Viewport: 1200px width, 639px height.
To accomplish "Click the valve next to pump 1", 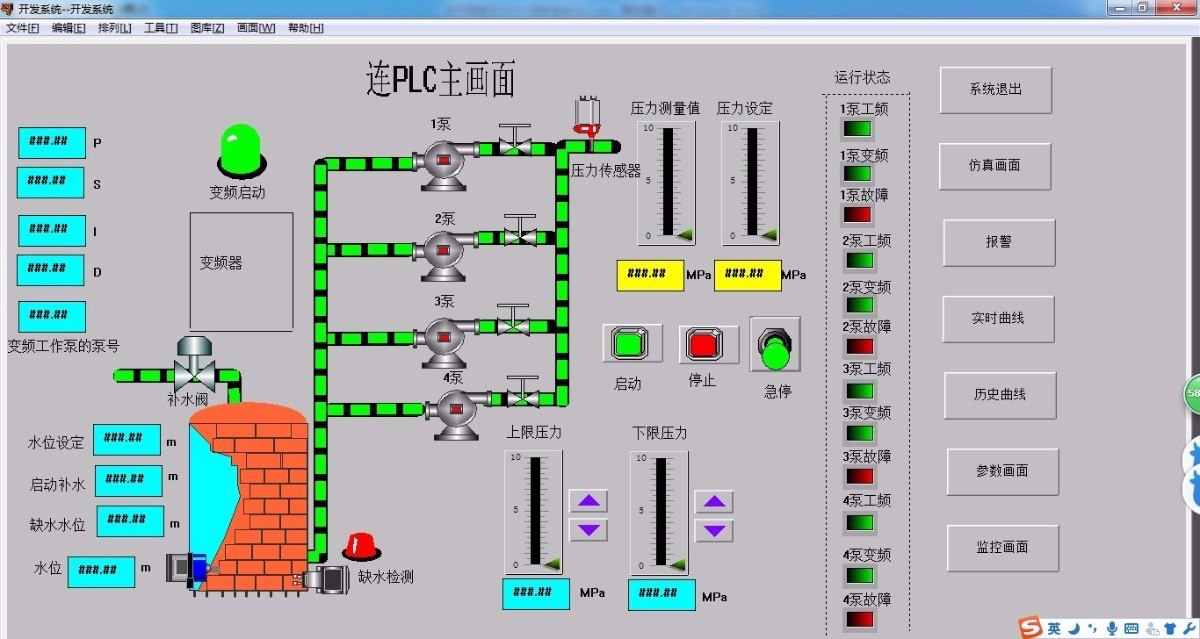I will pos(515,139).
